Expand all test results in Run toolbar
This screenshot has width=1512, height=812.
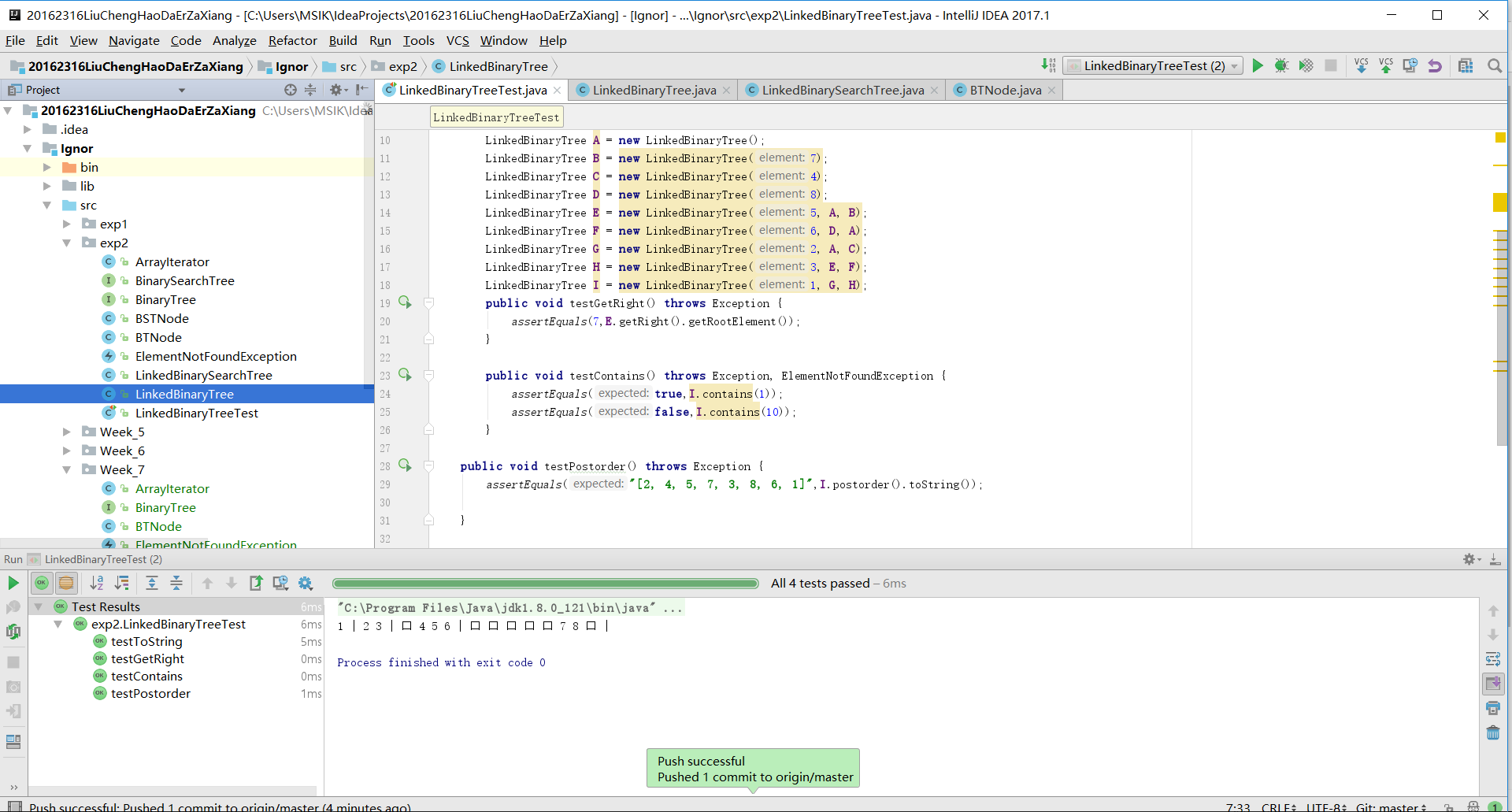click(x=152, y=583)
